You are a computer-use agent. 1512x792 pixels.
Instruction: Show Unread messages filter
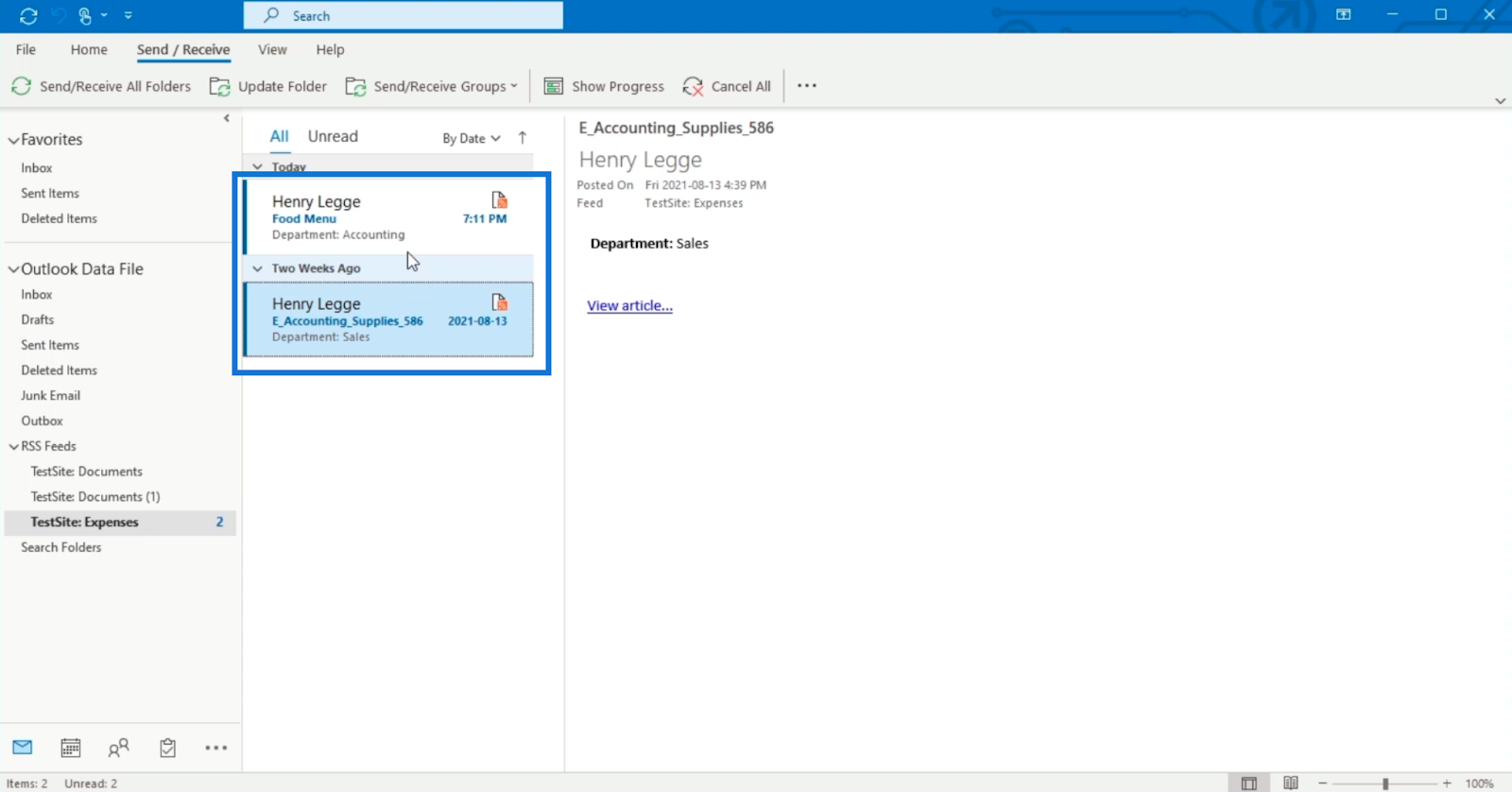(x=333, y=136)
